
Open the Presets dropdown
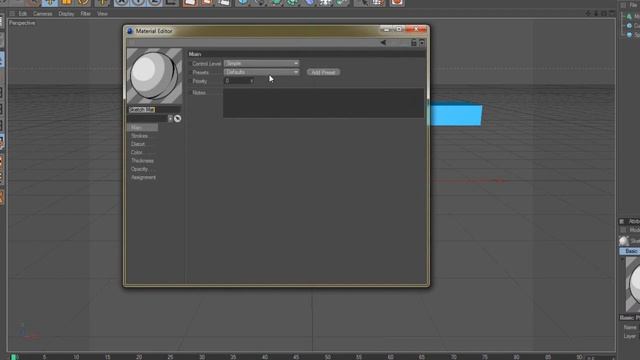pos(261,72)
